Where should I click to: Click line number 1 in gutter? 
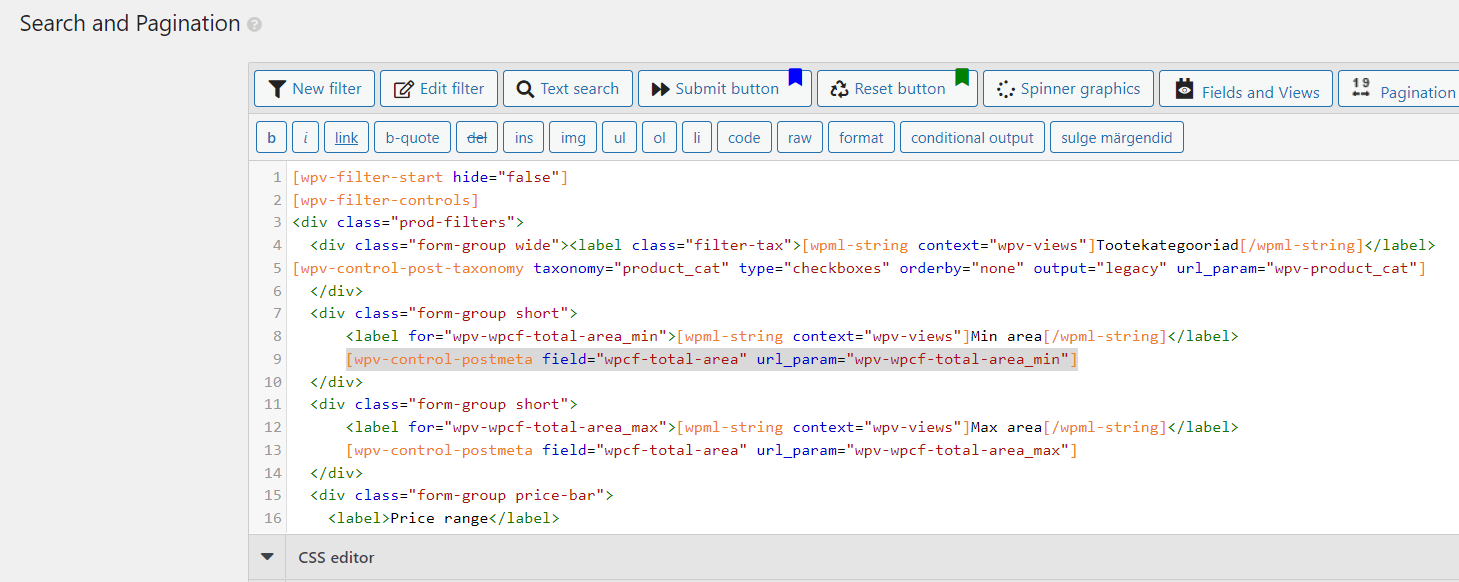(x=277, y=177)
